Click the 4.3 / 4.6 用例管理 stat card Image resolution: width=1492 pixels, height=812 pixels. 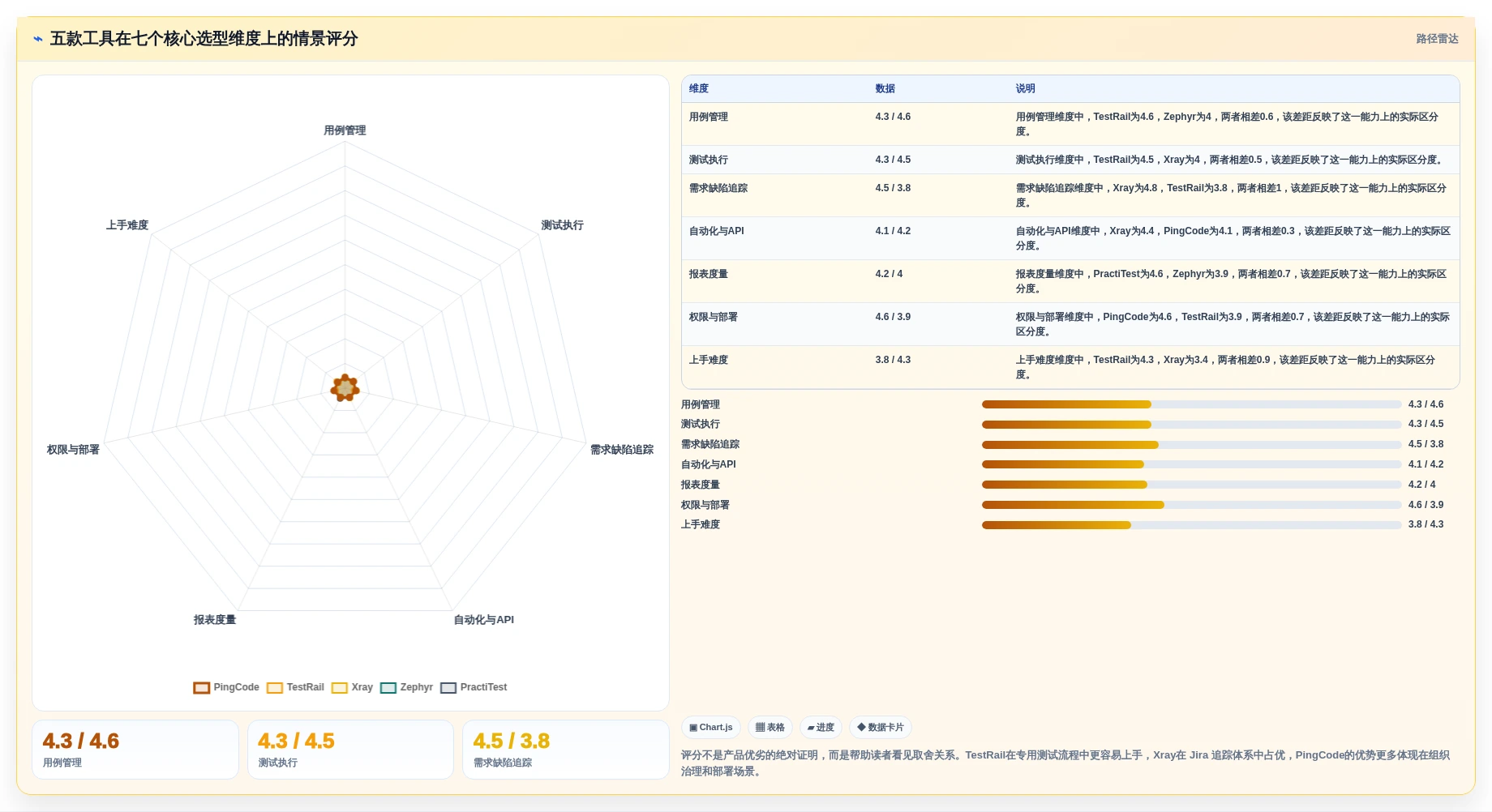[x=135, y=750]
